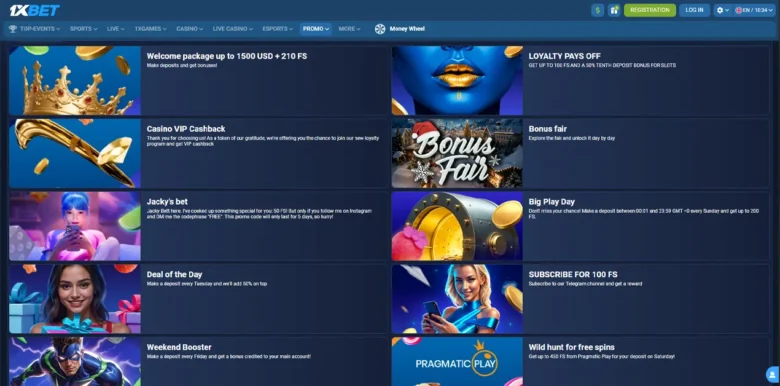Click the green Registration button
This screenshot has height=386, width=780.
(650, 10)
